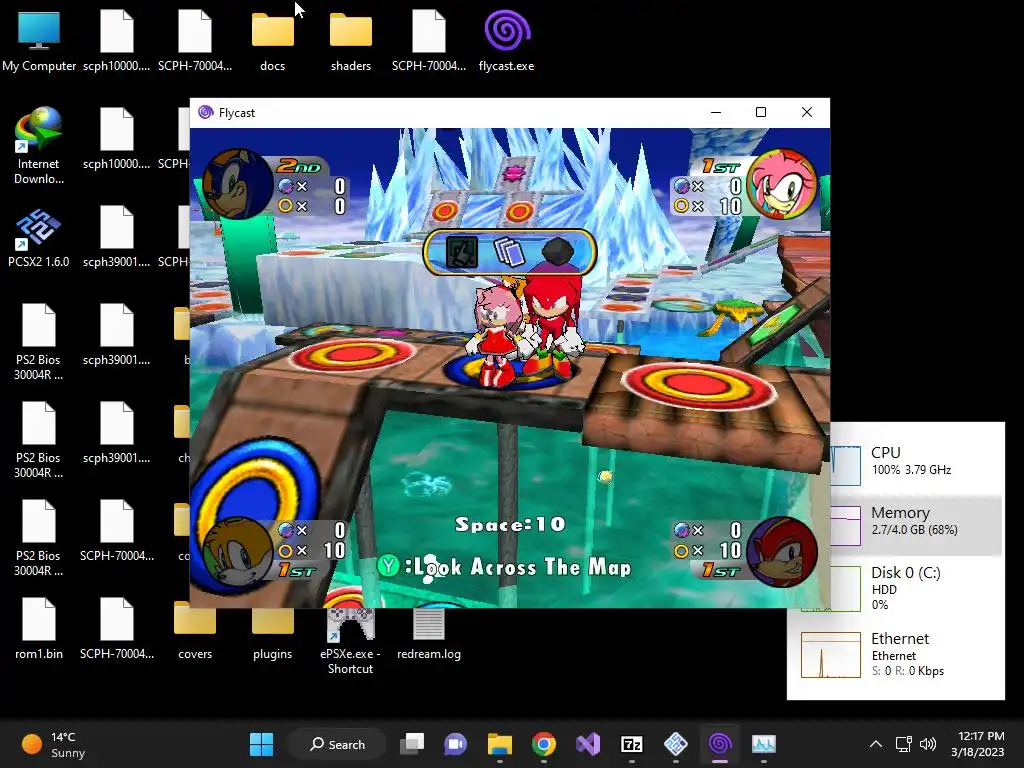This screenshot has height=768, width=1024.
Task: Open the clock showing 12:17 PM
Action: (978, 744)
